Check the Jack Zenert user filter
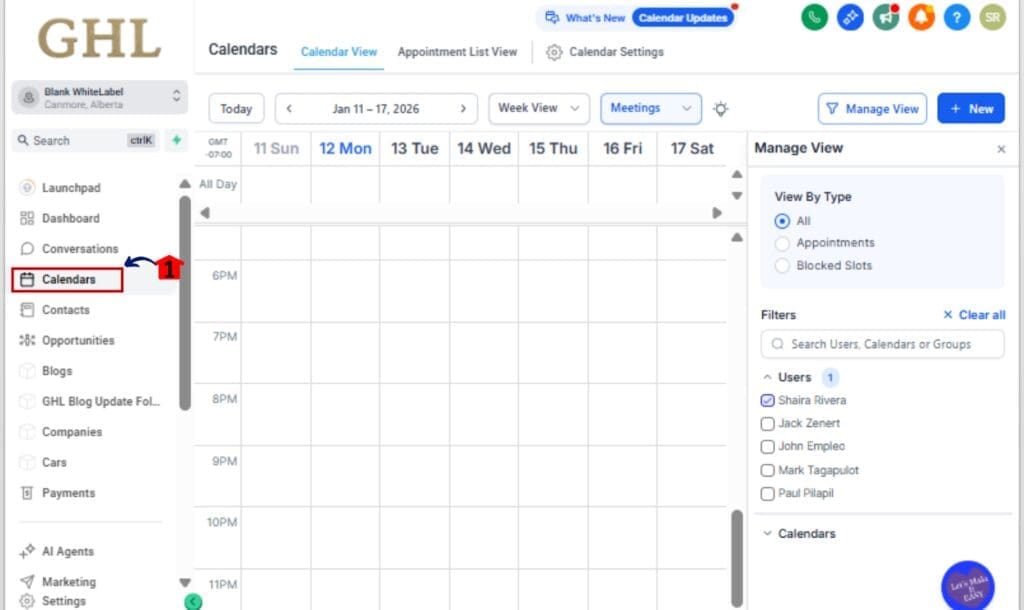The height and width of the screenshot is (610, 1024). point(767,423)
